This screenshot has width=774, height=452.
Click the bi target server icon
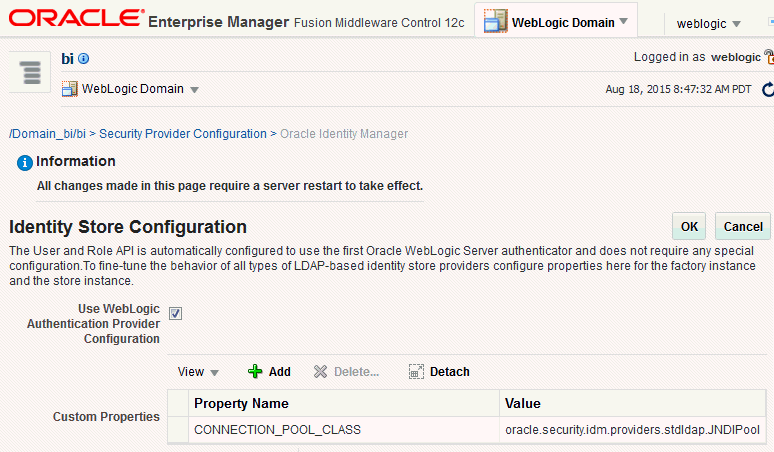31,73
